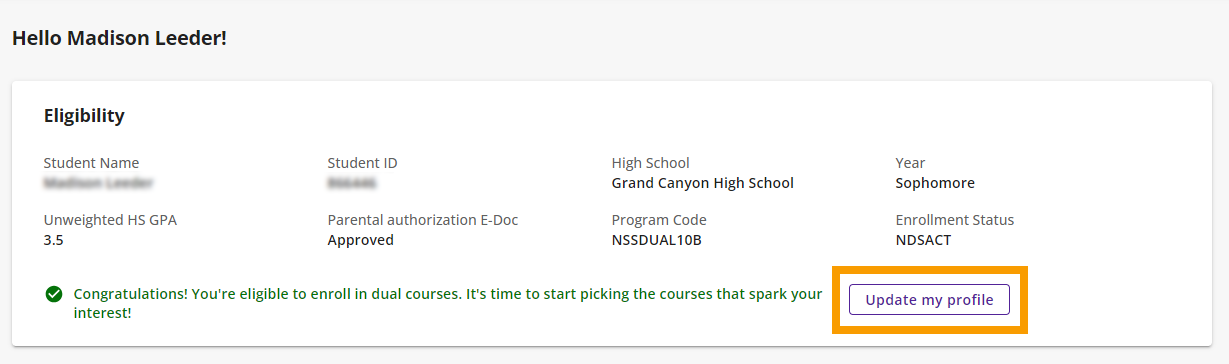Viewport: 1229px width, 364px height.
Task: Select the 3.5 GPA value
Action: pyautogui.click(x=54, y=240)
